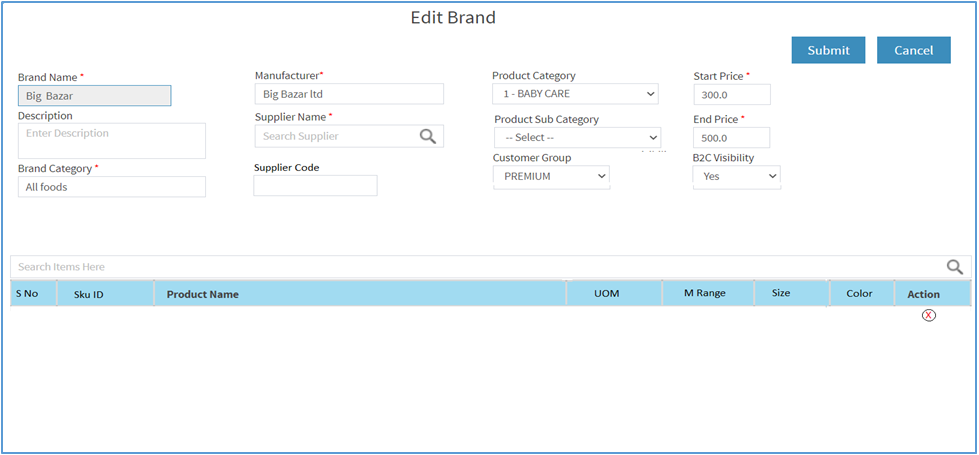
Task: Open the Product Sub Category dropdown
Action: [x=578, y=137]
